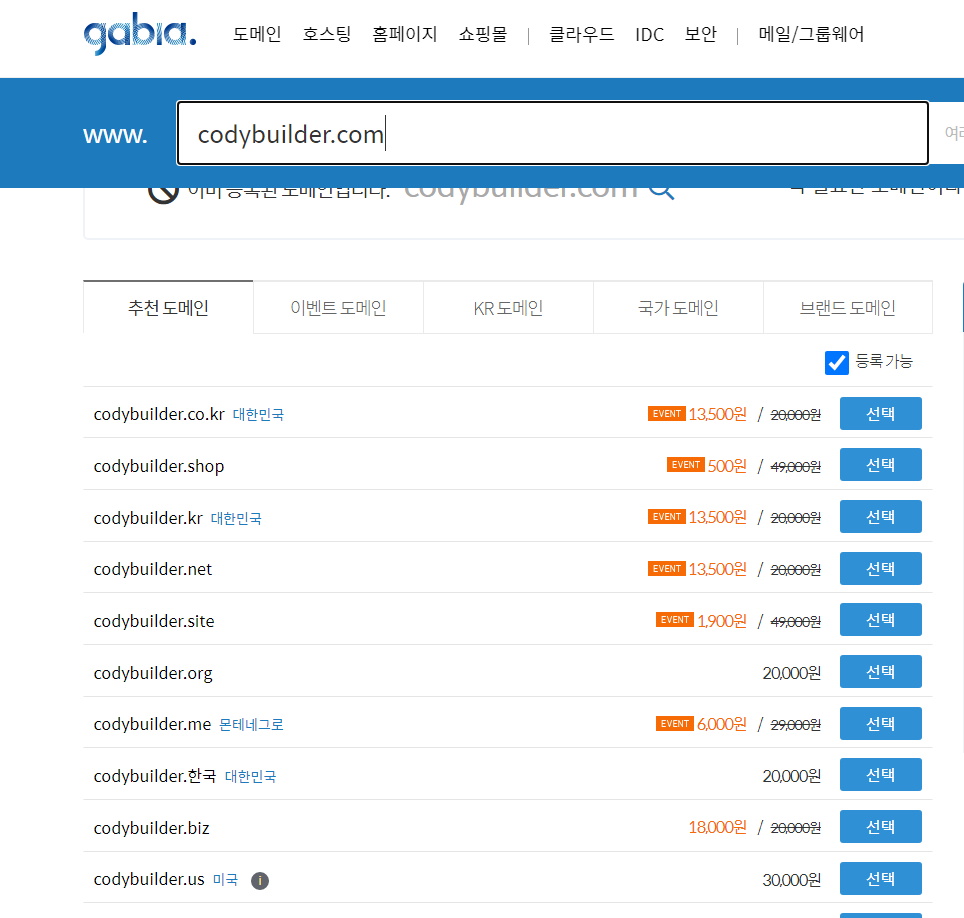The height and width of the screenshot is (918, 964).
Task: Click the www. label before the search box
Action: (x=116, y=135)
